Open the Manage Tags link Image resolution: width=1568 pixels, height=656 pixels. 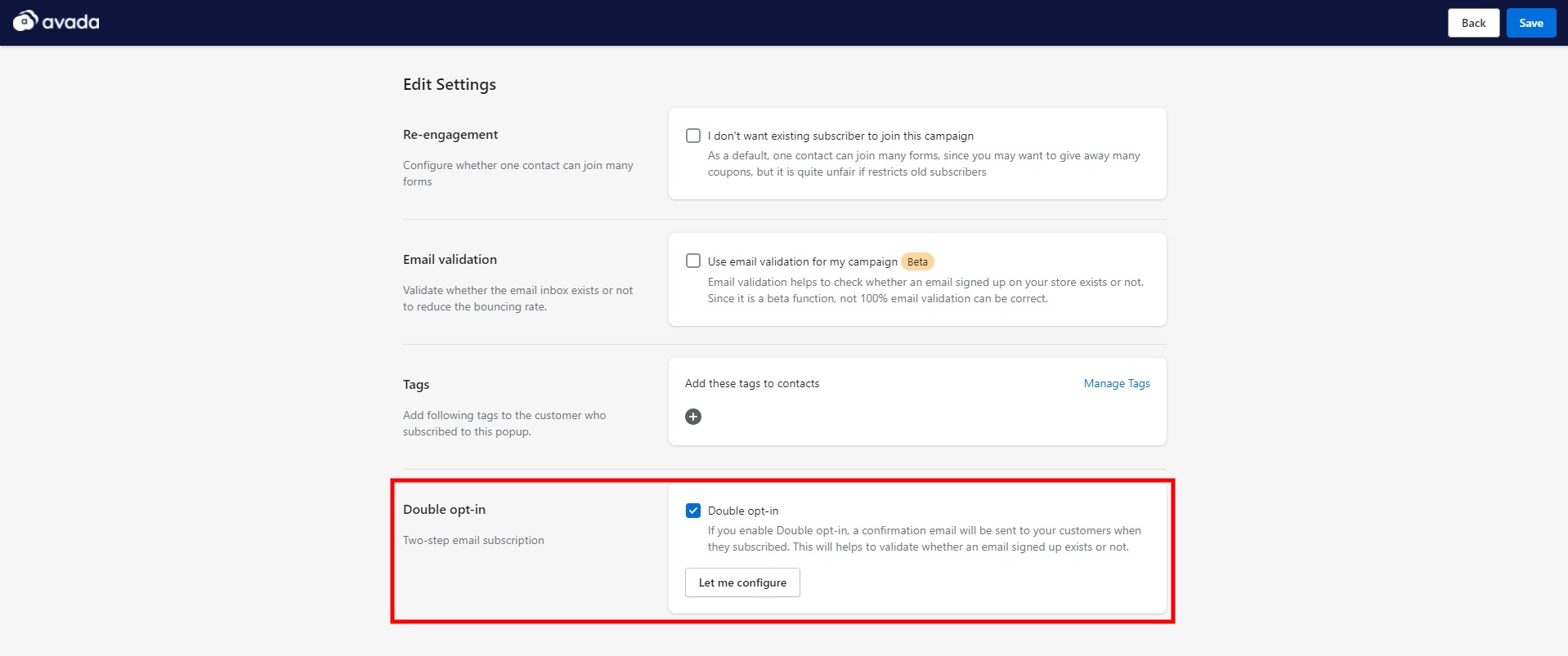tap(1116, 384)
